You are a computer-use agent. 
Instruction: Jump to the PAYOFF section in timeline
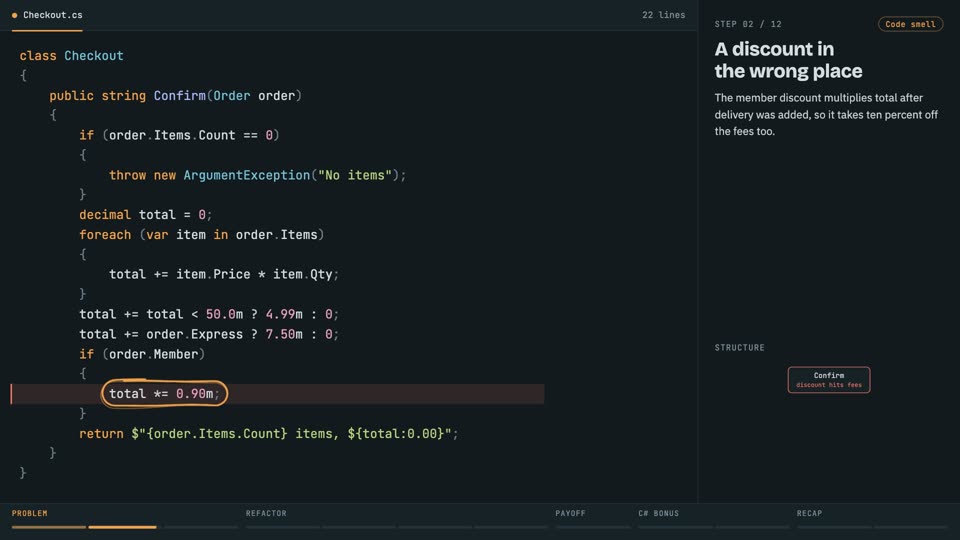570,513
